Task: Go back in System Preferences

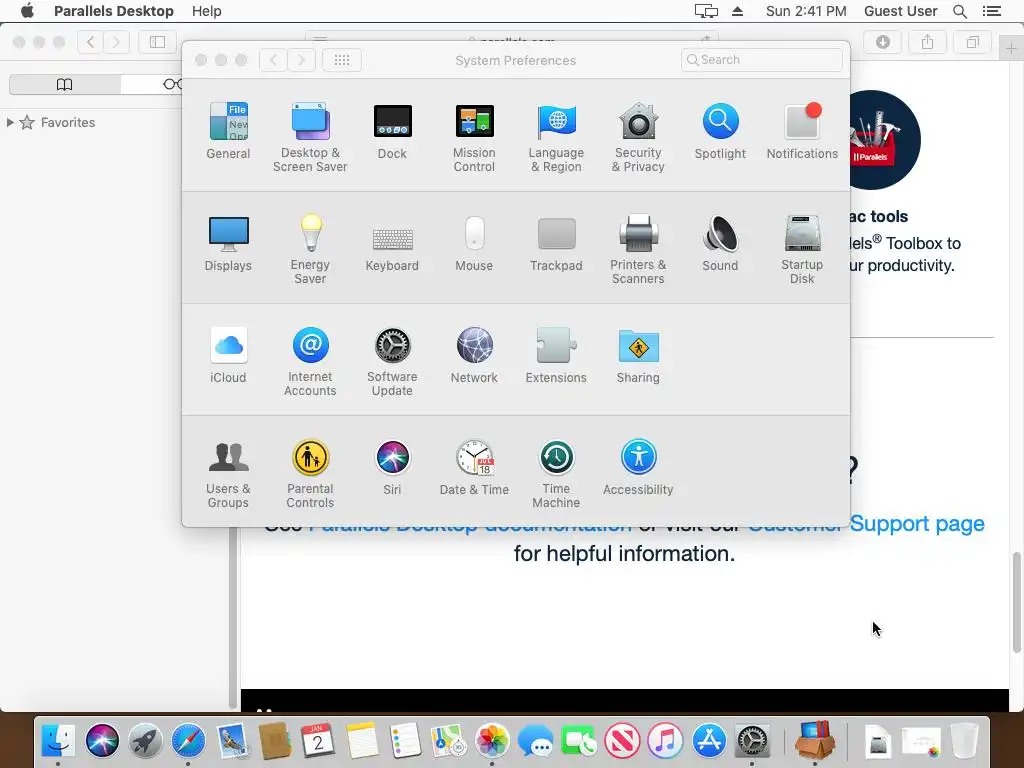Action: pos(274,60)
